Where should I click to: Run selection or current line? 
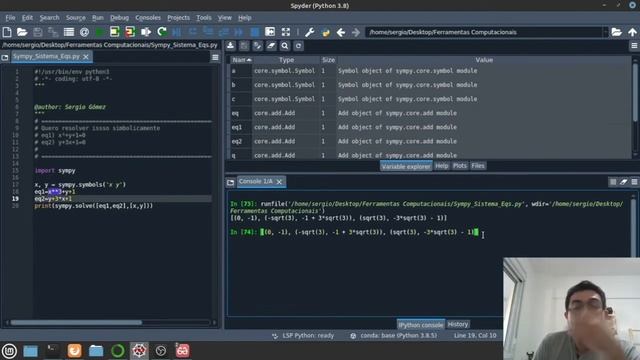[146, 32]
